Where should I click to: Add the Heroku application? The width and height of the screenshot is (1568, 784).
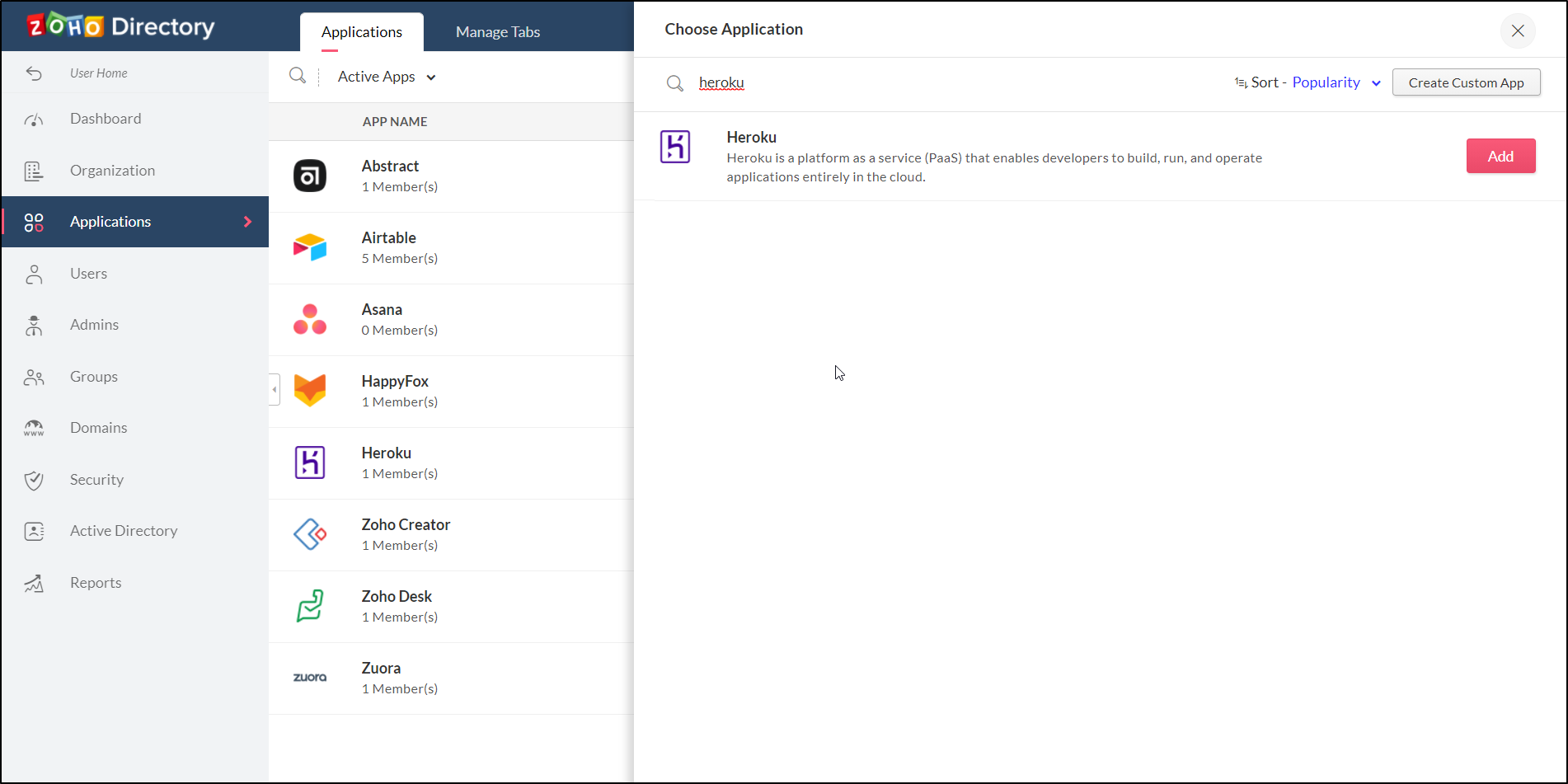pyautogui.click(x=1500, y=156)
